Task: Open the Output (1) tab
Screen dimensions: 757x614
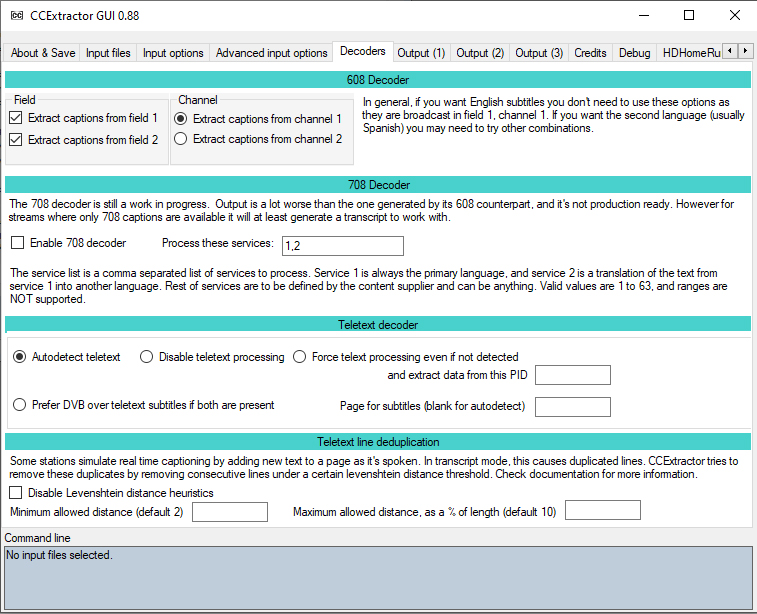Action: pos(421,53)
